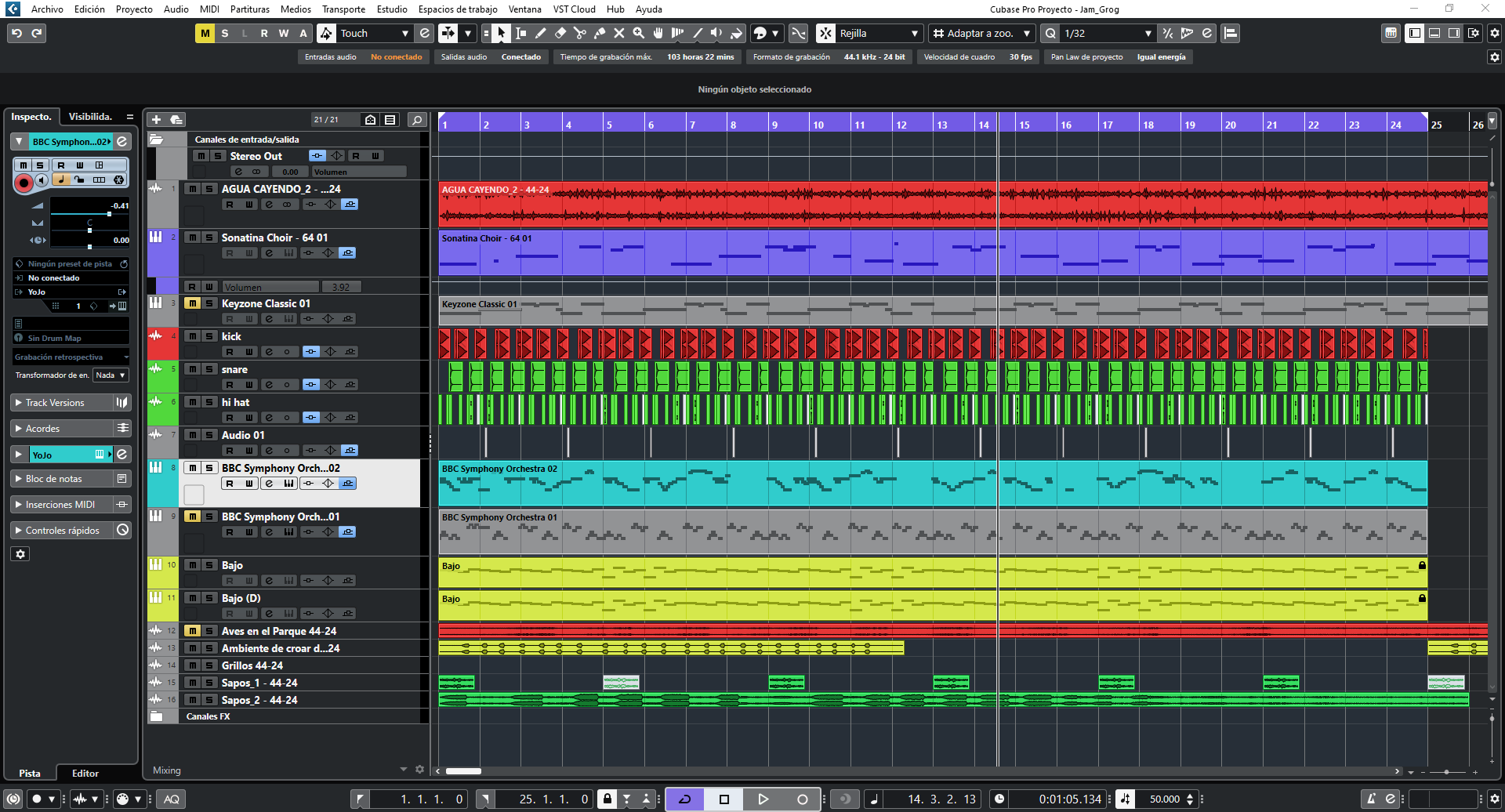
Task: Select the Object Selection arrow tool
Action: pyautogui.click(x=501, y=33)
